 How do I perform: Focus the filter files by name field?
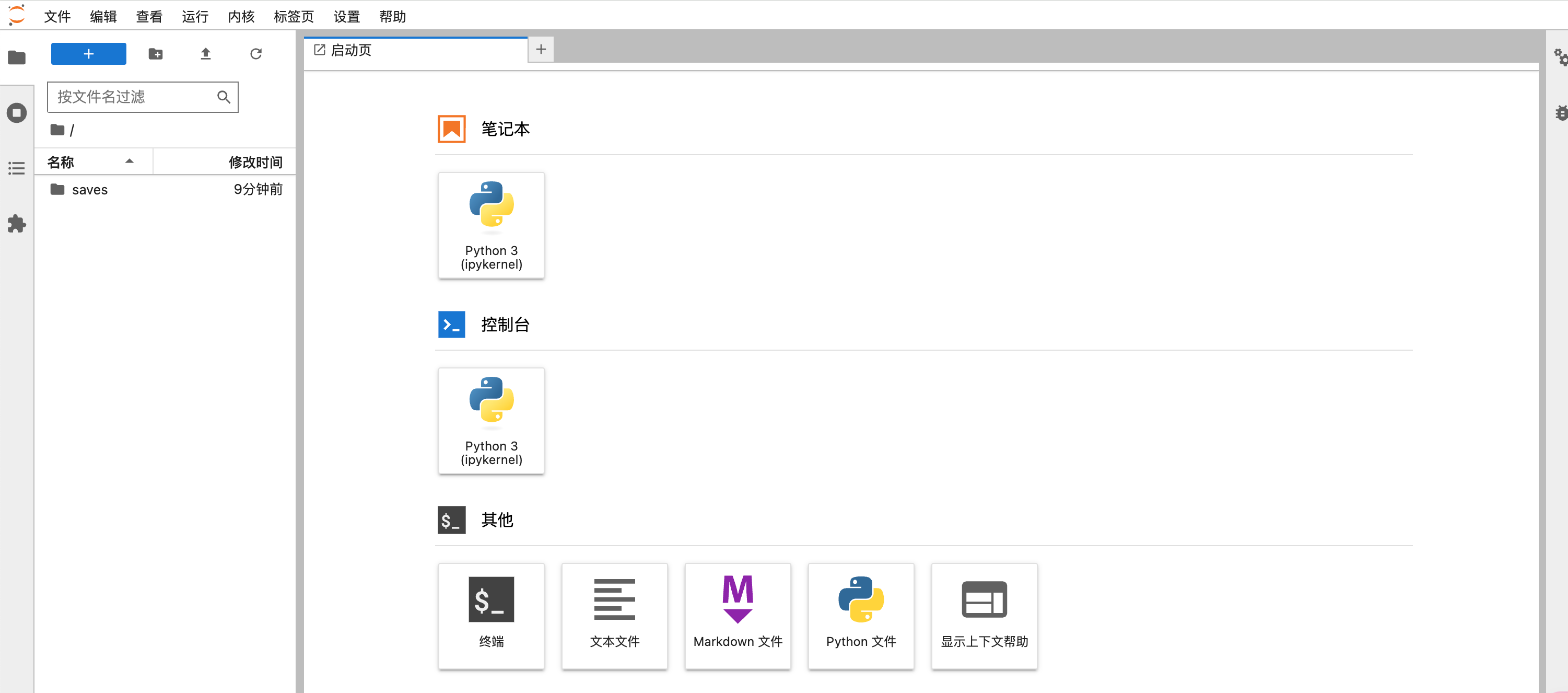pyautogui.click(x=143, y=97)
